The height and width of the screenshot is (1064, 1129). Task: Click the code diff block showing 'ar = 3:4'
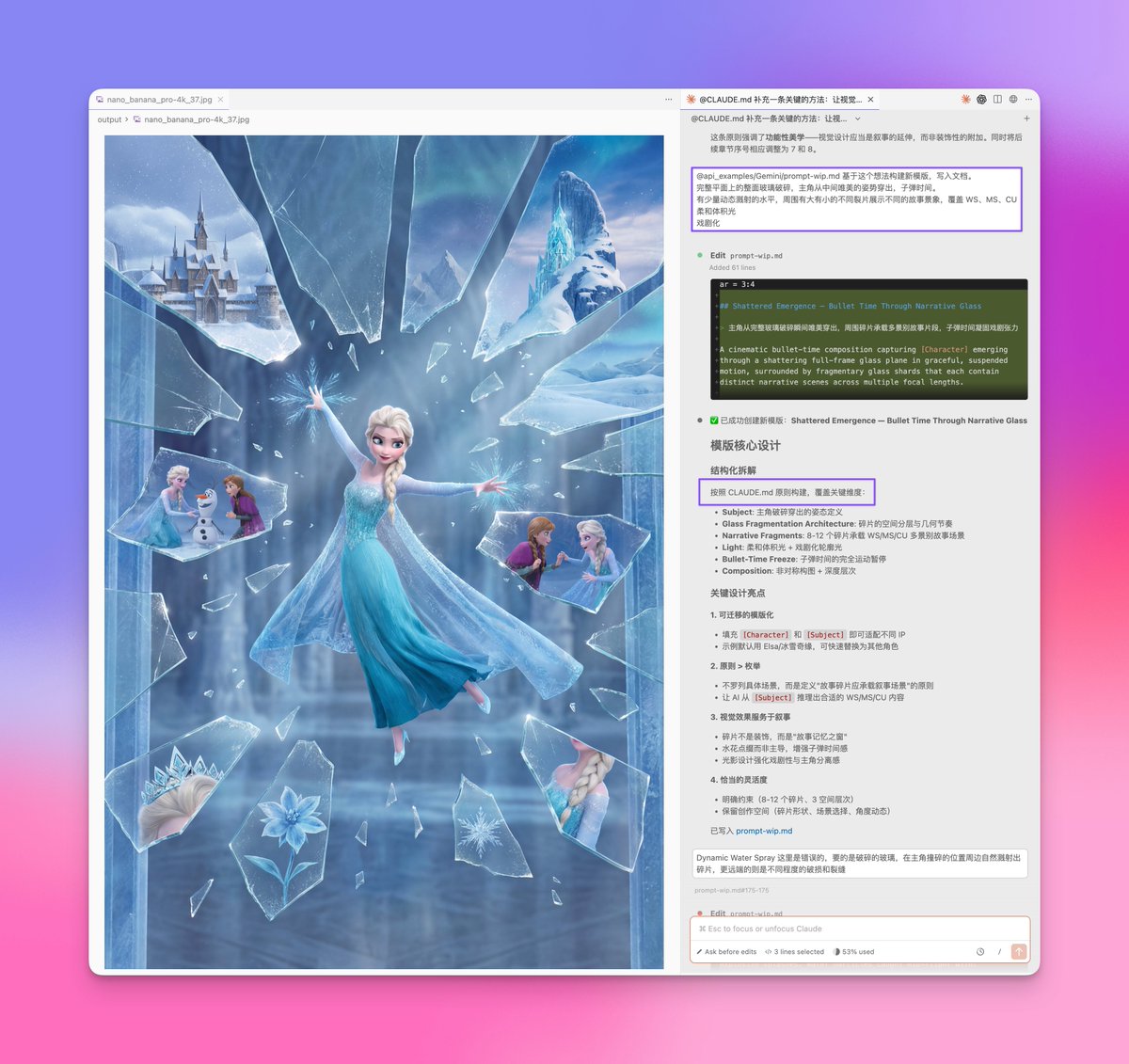point(868,339)
